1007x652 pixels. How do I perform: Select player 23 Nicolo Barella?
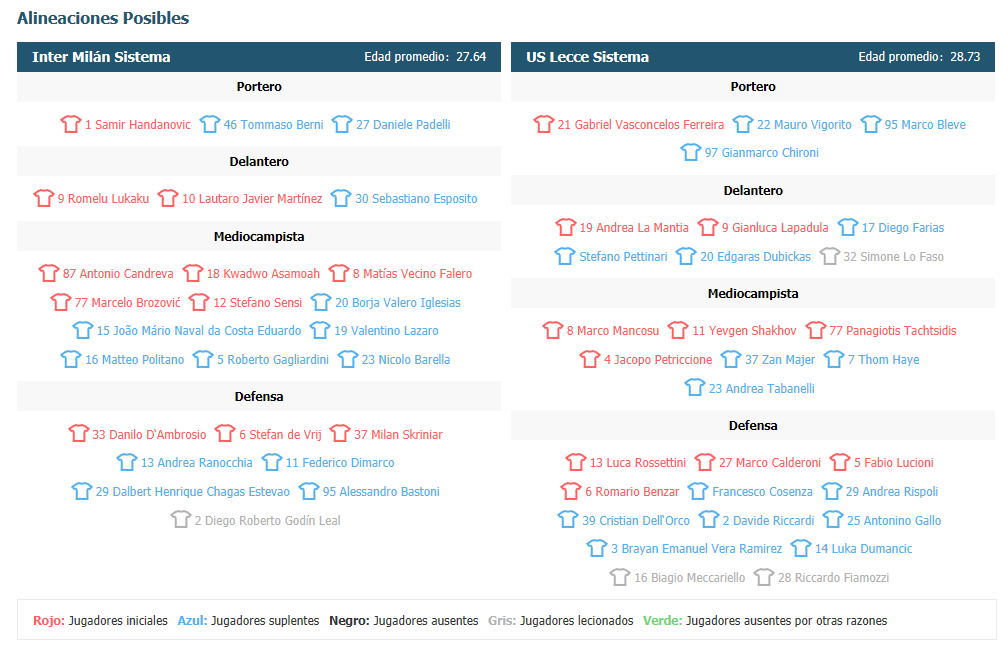click(x=406, y=360)
